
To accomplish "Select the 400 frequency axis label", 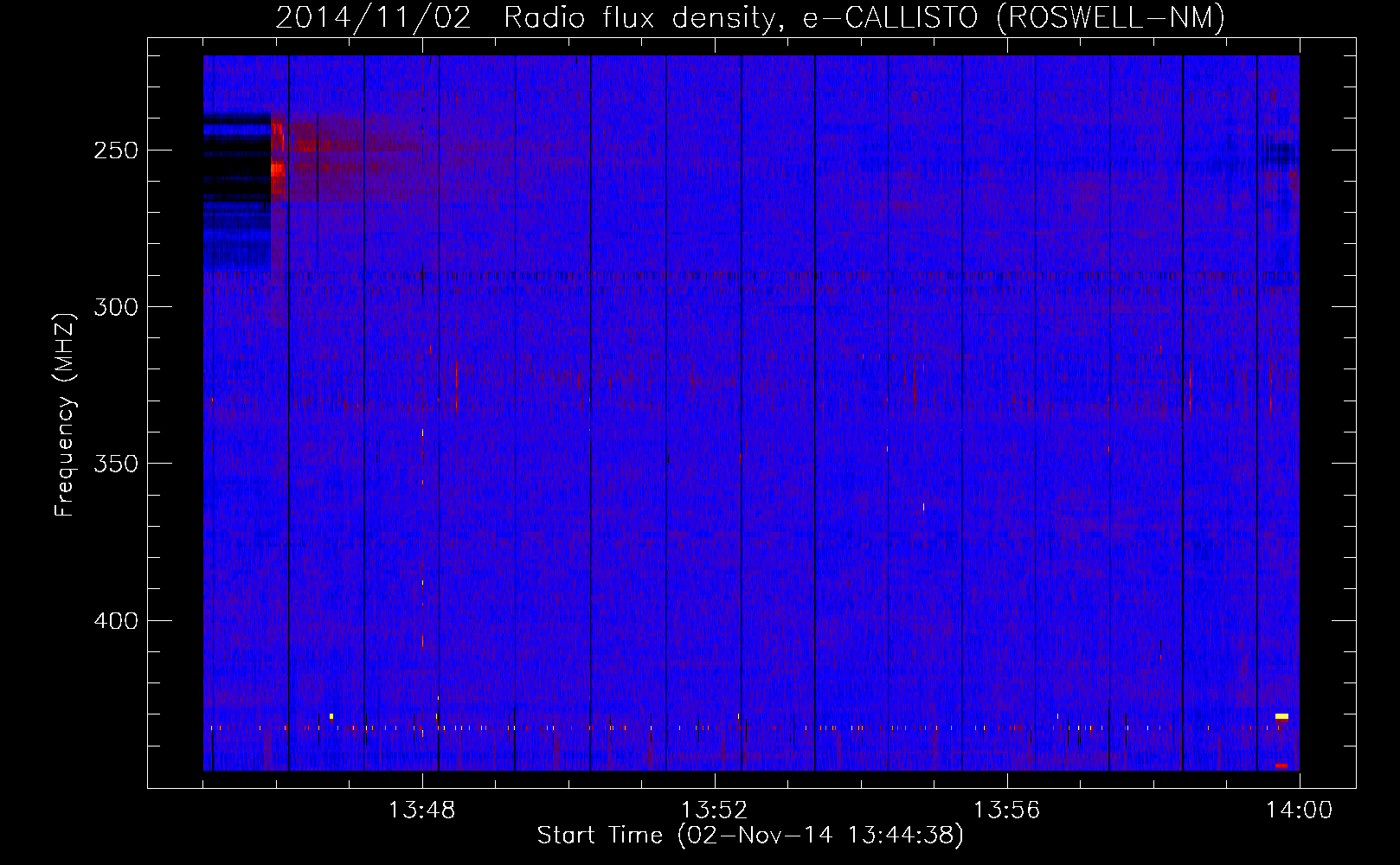I will pos(115,621).
